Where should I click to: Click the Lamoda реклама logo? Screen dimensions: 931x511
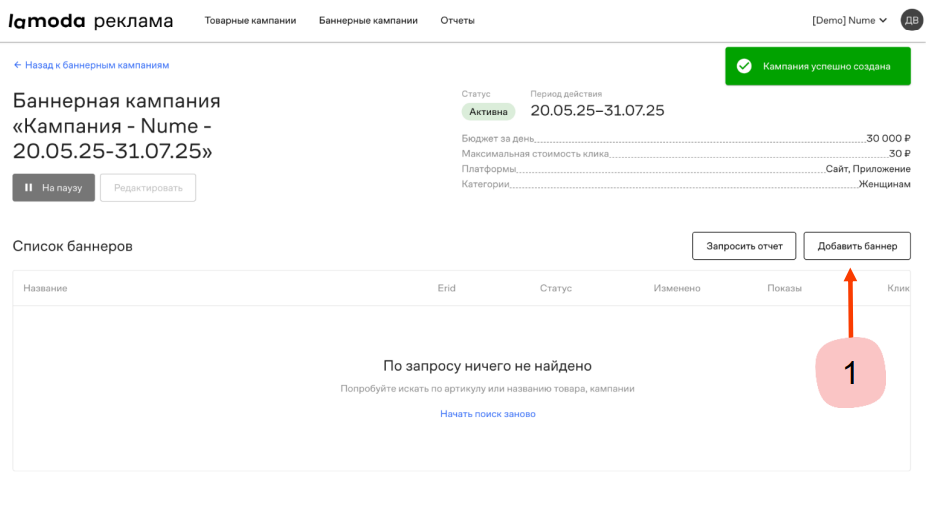click(91, 21)
